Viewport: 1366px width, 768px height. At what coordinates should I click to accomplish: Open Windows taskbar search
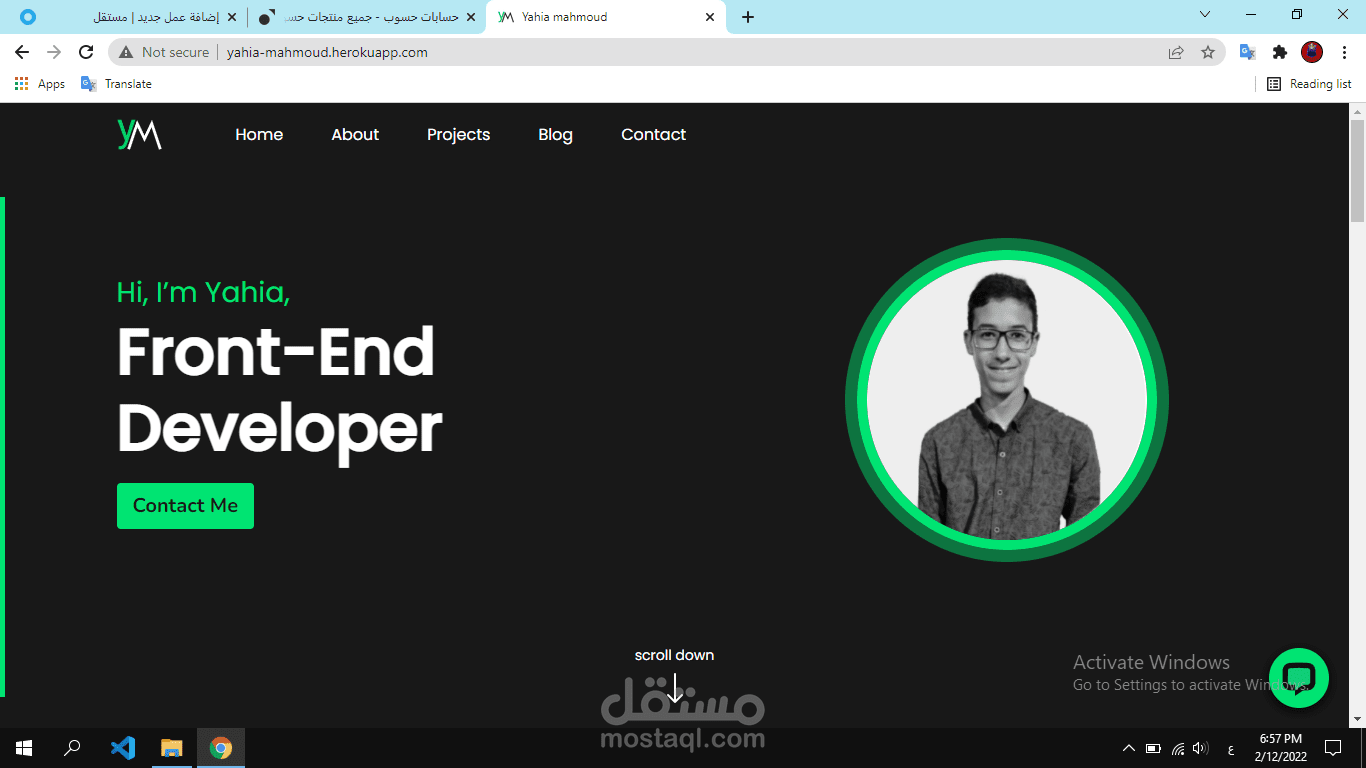point(72,748)
